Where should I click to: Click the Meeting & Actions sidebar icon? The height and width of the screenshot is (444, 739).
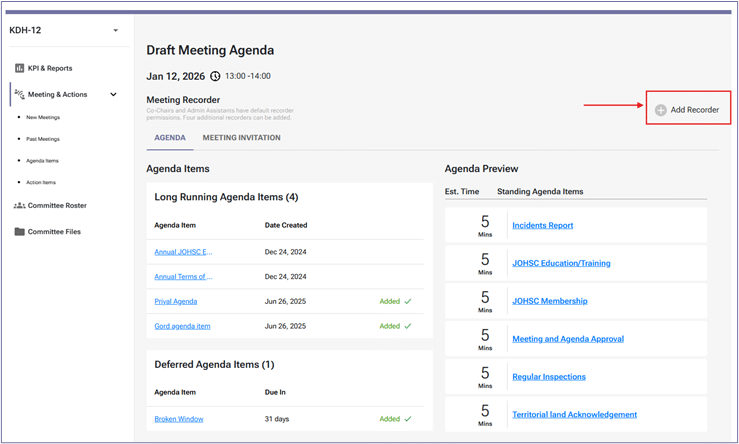pos(20,94)
